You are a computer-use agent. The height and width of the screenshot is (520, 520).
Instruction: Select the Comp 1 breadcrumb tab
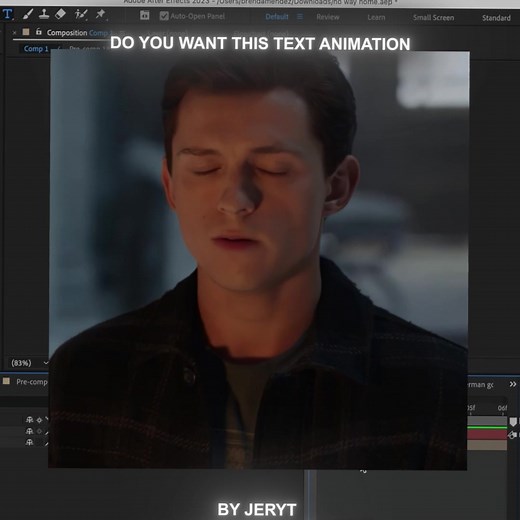[x=36, y=49]
